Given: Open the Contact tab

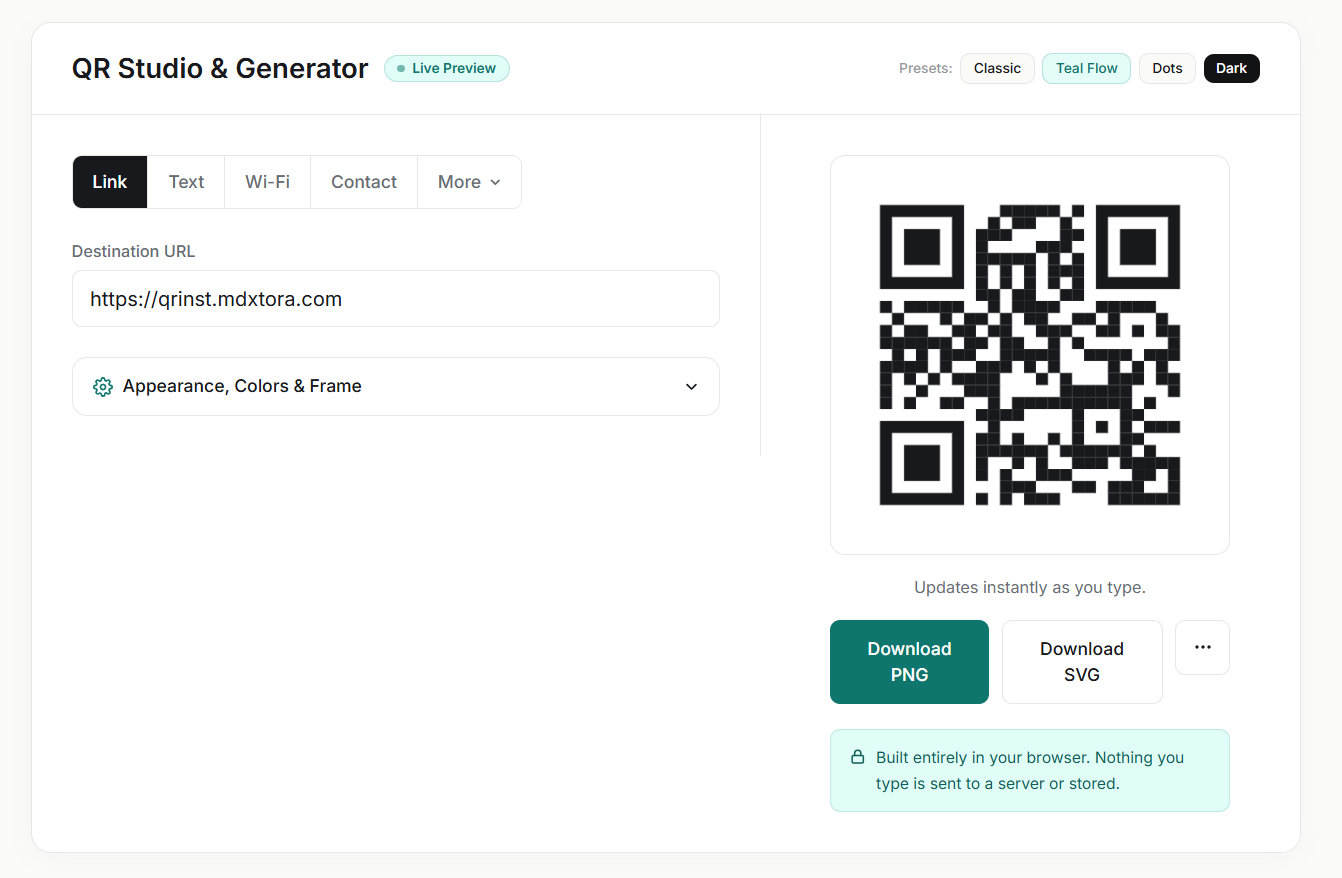Looking at the screenshot, I should 364,182.
